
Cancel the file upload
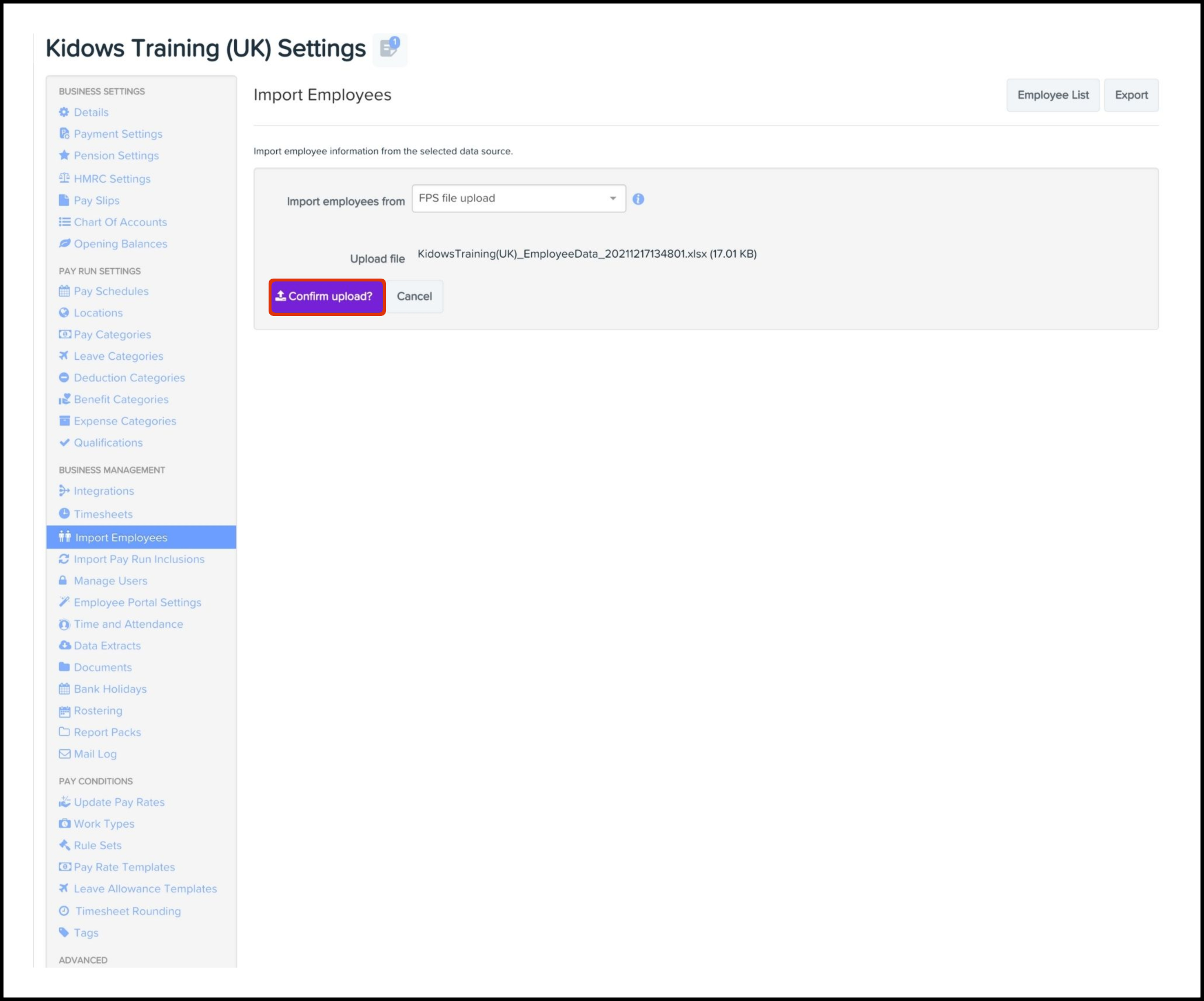click(x=414, y=297)
